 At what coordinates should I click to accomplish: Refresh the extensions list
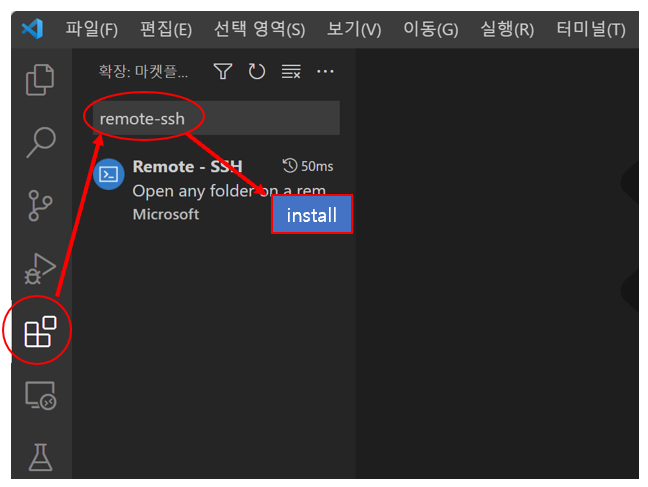point(257,72)
